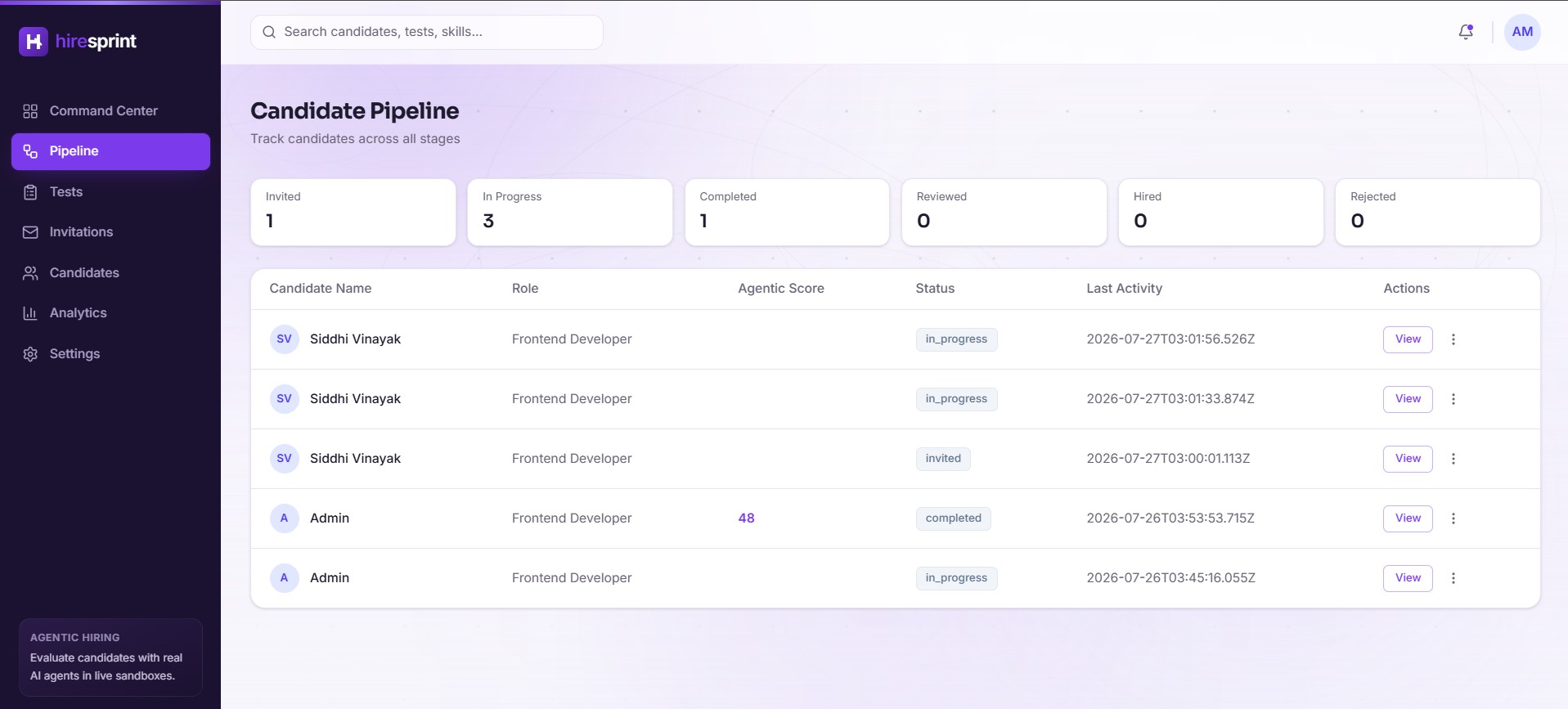Click the Completed stage card

787,212
